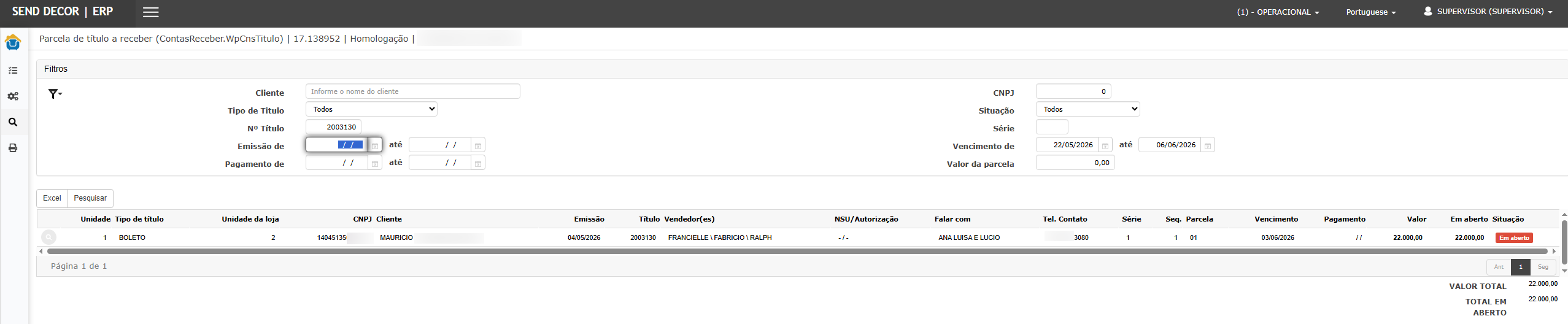Open calendar for Pagamento de start date
1568x324 pixels.
coord(375,163)
